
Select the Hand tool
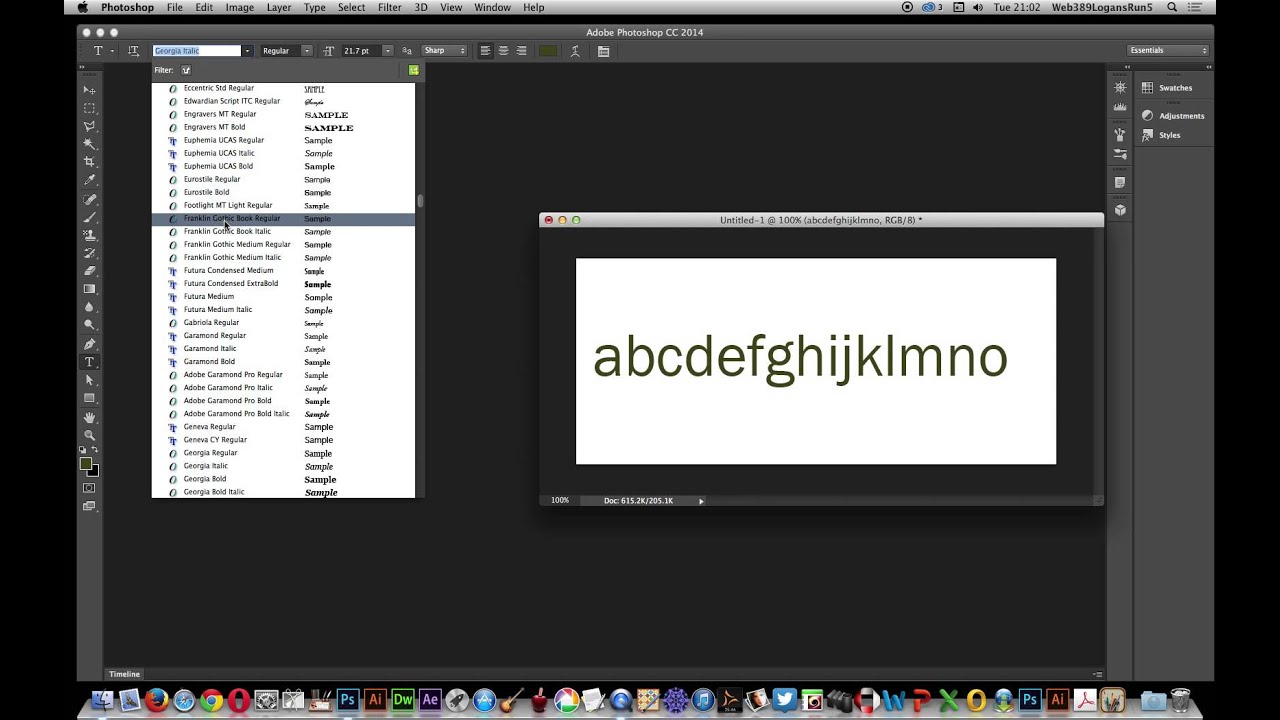coord(89,417)
